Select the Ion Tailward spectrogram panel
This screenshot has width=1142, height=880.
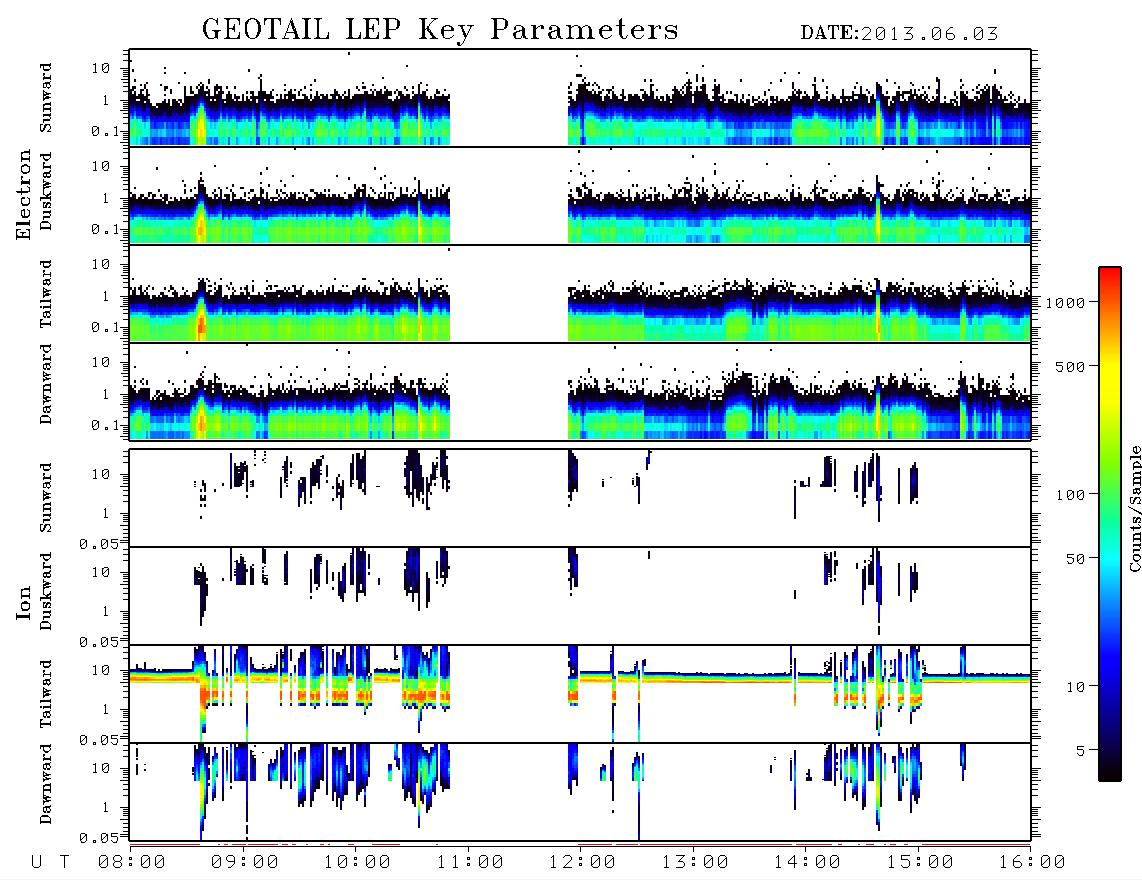click(x=580, y=694)
